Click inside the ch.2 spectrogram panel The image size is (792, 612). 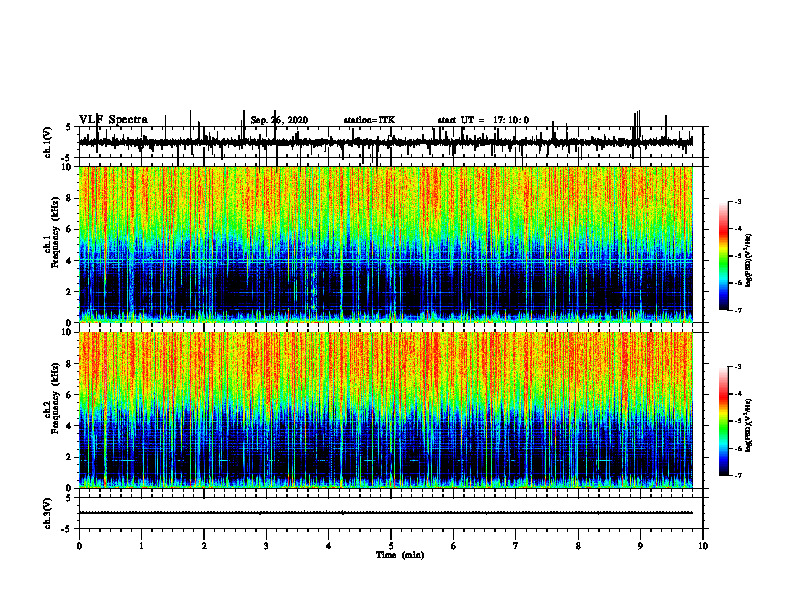coord(386,410)
